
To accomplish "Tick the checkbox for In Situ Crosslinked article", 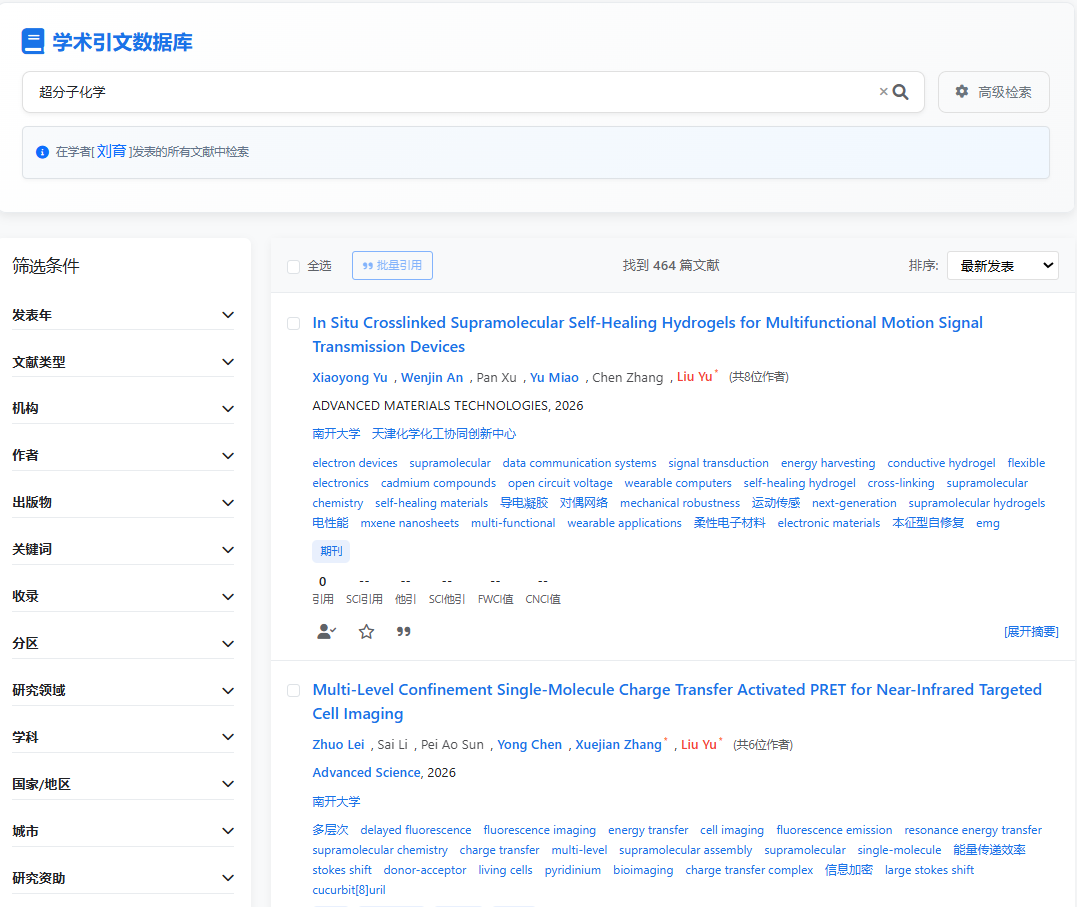I will pyautogui.click(x=294, y=323).
